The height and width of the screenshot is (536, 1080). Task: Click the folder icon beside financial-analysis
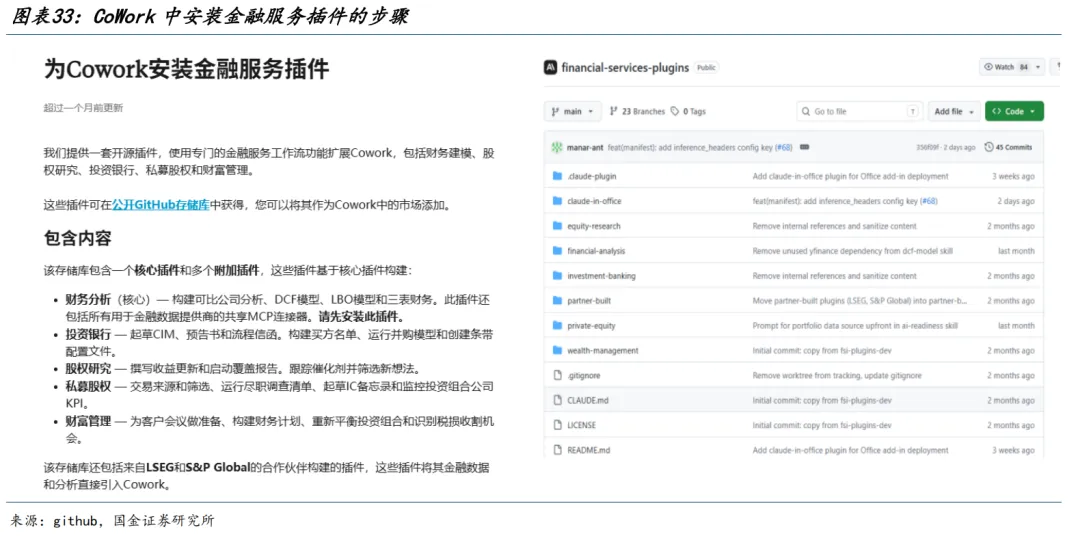[x=557, y=251]
